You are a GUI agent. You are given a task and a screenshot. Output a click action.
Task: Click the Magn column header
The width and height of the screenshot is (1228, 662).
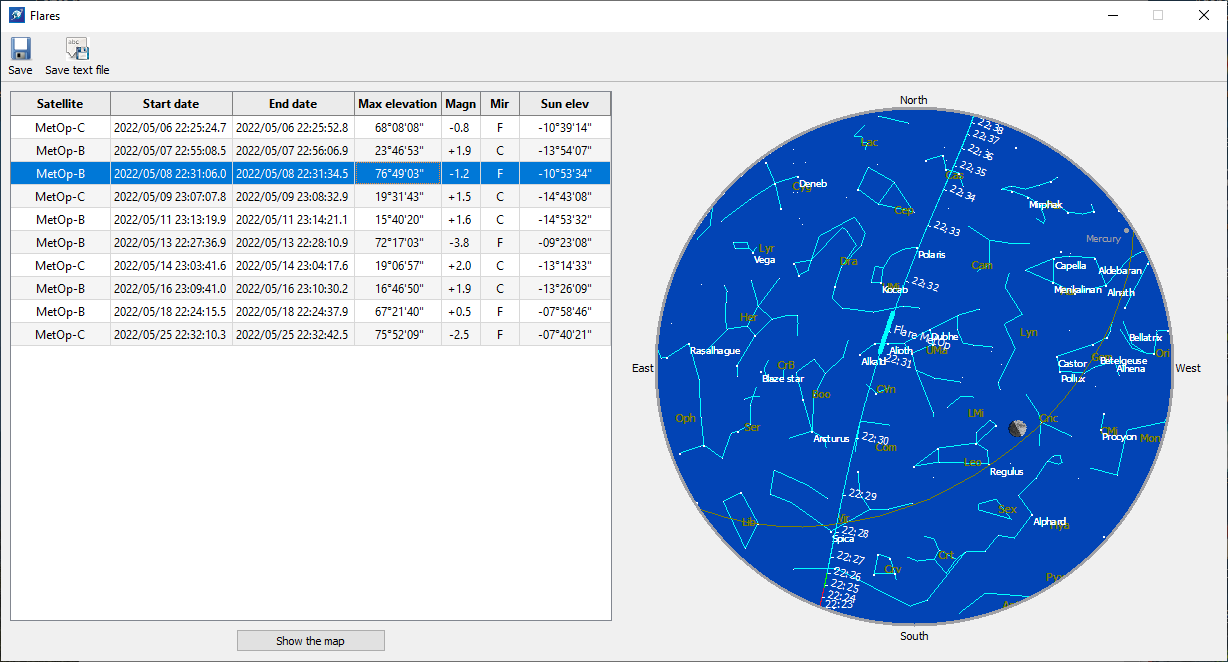point(461,104)
